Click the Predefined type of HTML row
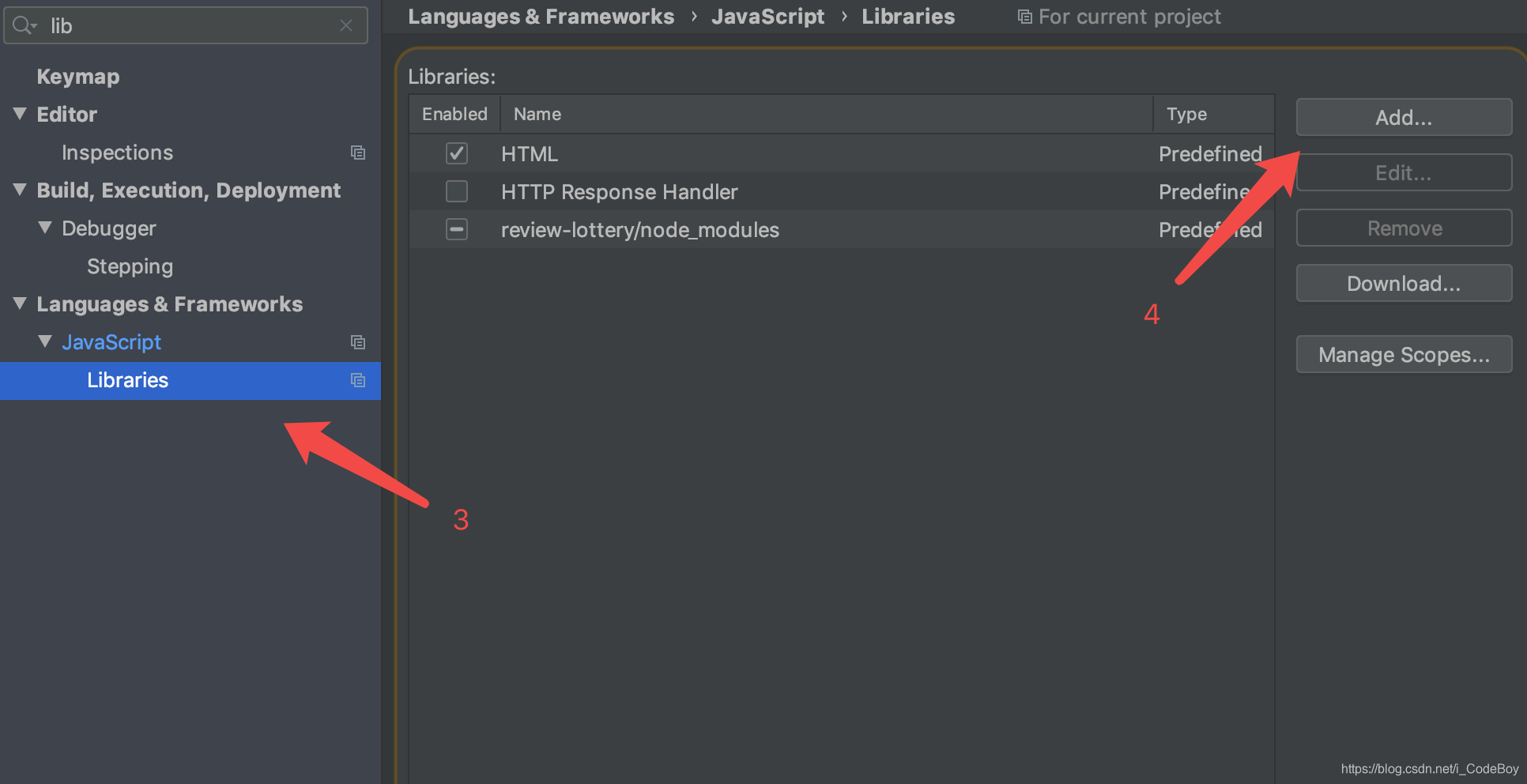 click(1210, 154)
